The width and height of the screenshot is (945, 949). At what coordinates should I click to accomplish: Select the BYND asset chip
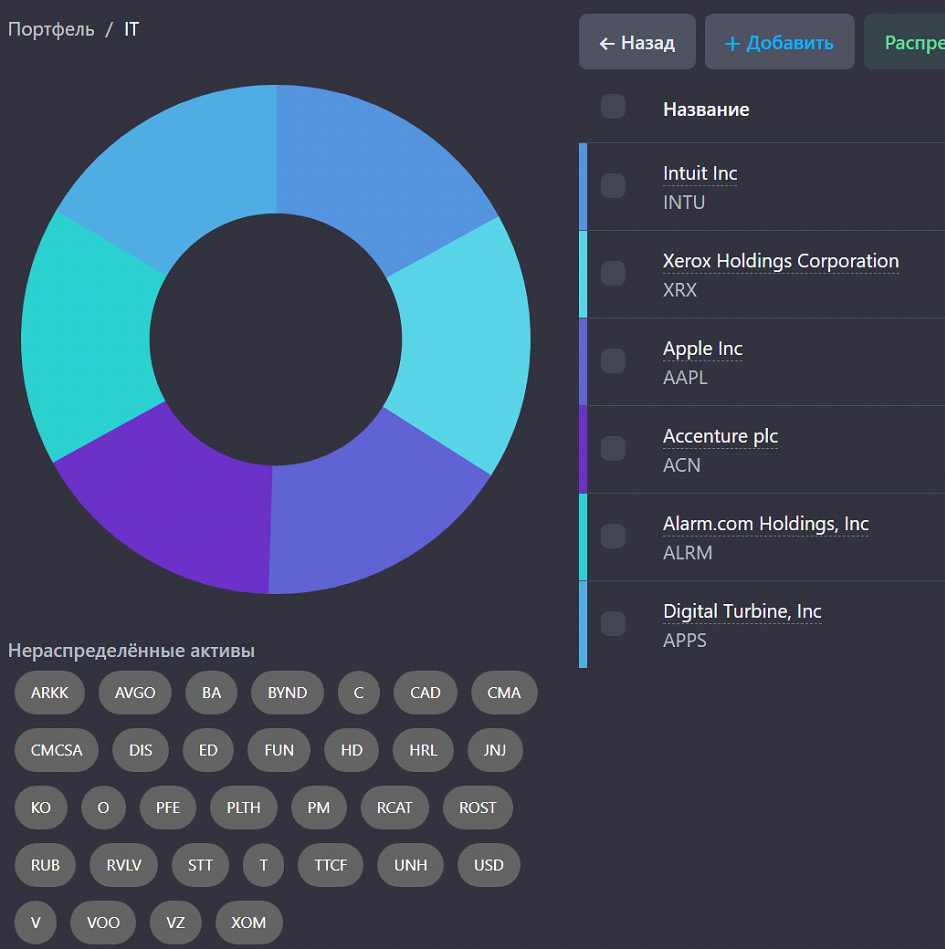point(287,692)
